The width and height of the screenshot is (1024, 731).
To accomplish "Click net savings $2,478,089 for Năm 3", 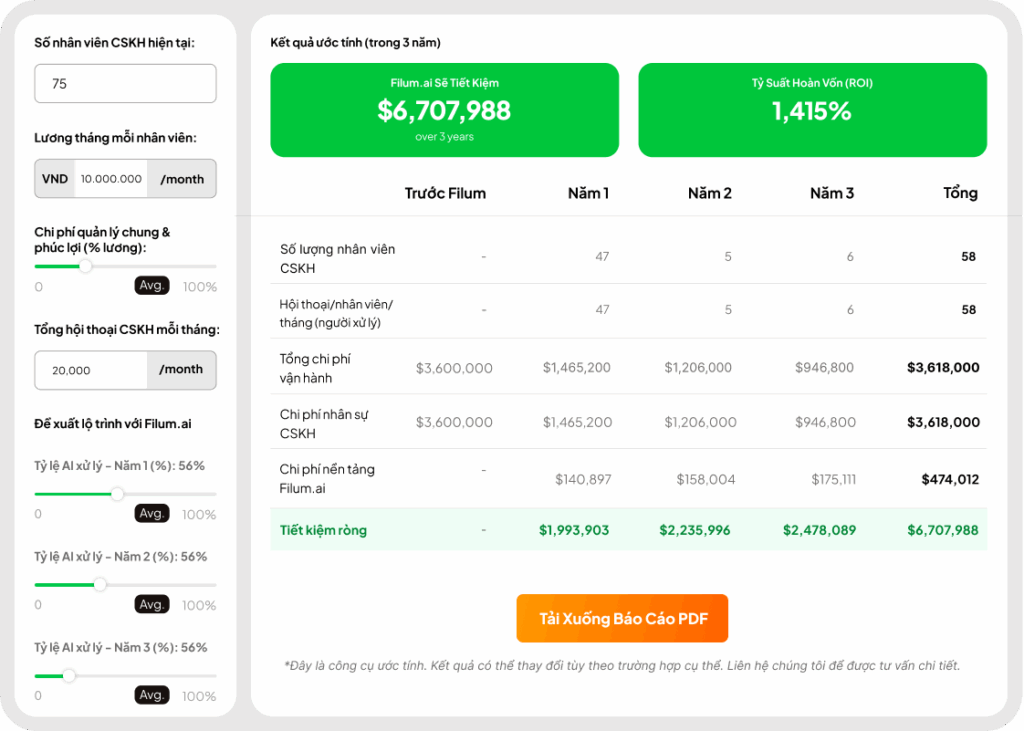I will [820, 530].
